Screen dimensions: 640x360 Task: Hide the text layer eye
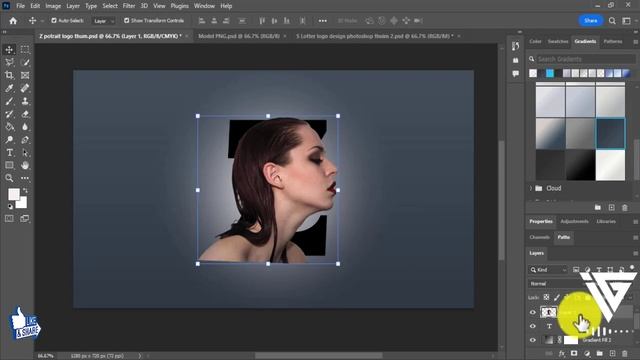(x=533, y=326)
